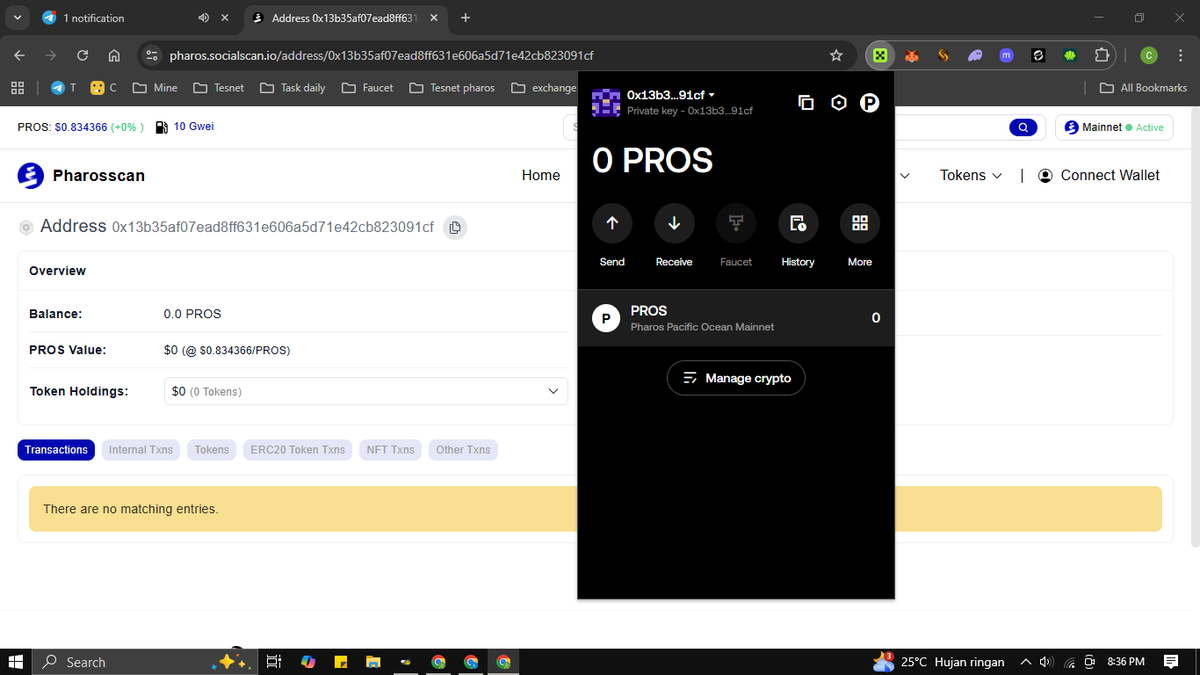Open the tab search dropdown arrow
The height and width of the screenshot is (675, 1200).
point(18,18)
